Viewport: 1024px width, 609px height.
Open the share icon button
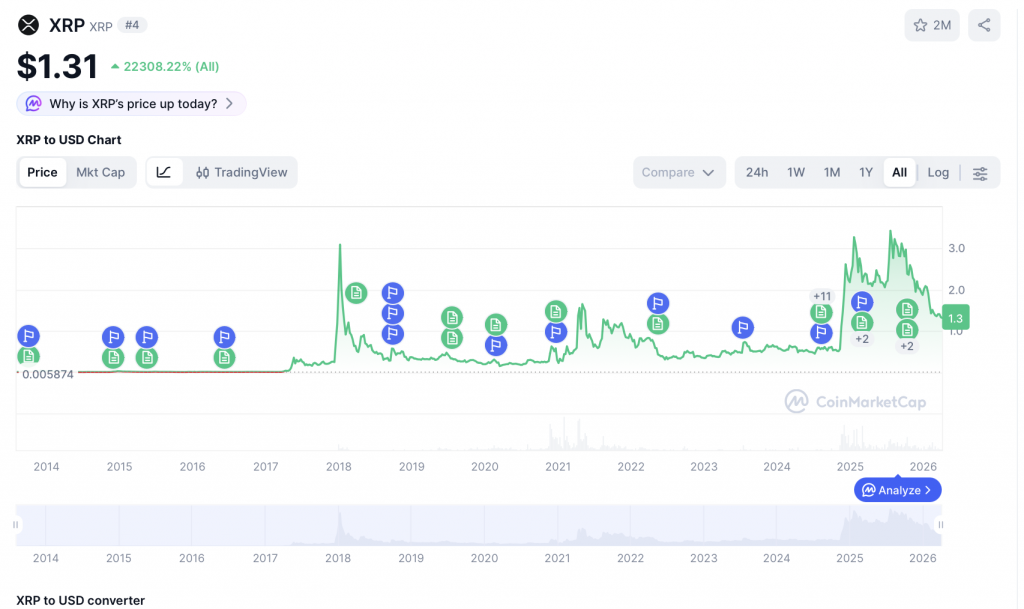[984, 25]
